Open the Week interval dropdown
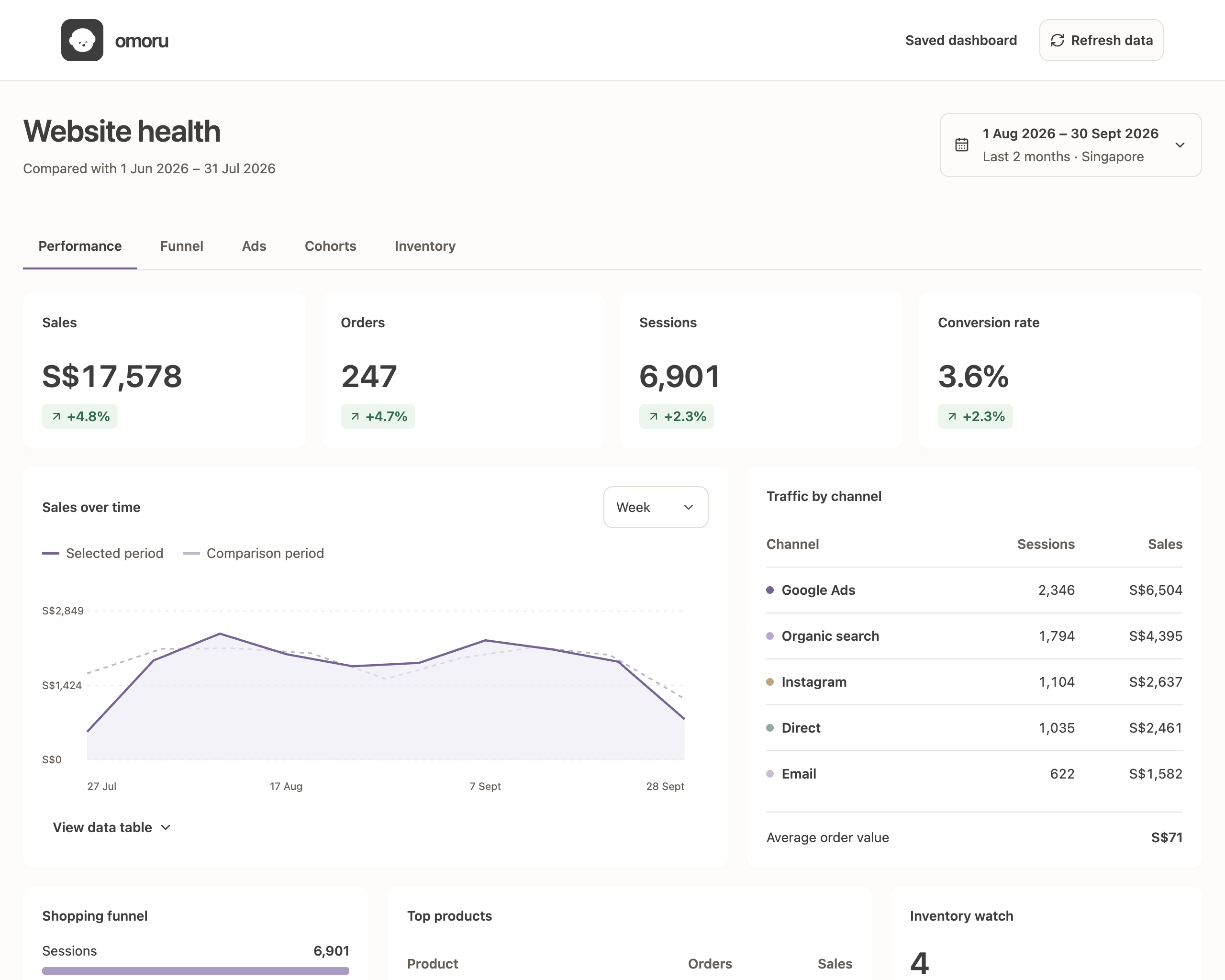Screen dimensions: 1225x980 [x=656, y=507]
